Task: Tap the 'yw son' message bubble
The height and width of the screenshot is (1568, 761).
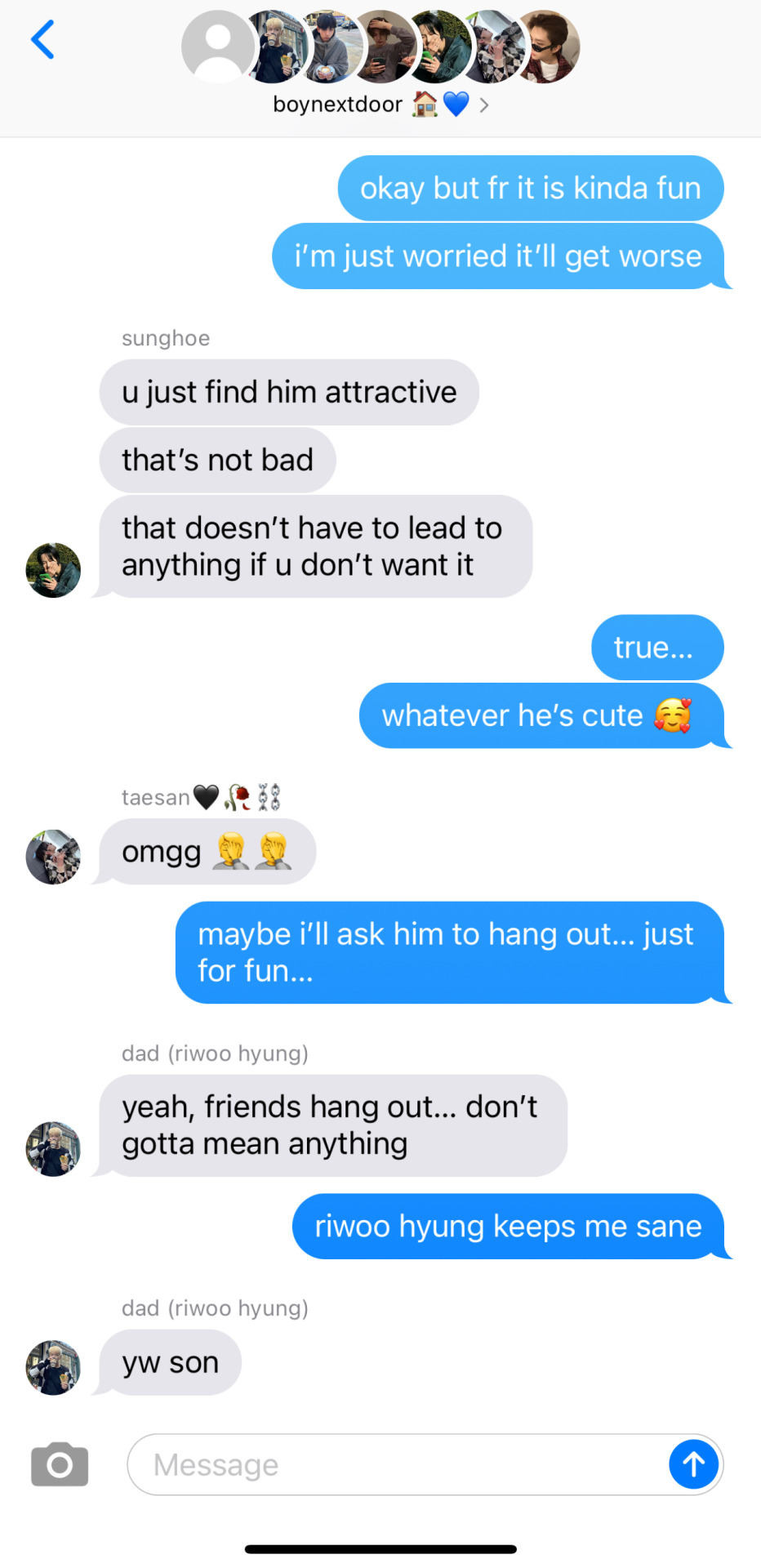Action: click(x=171, y=1362)
